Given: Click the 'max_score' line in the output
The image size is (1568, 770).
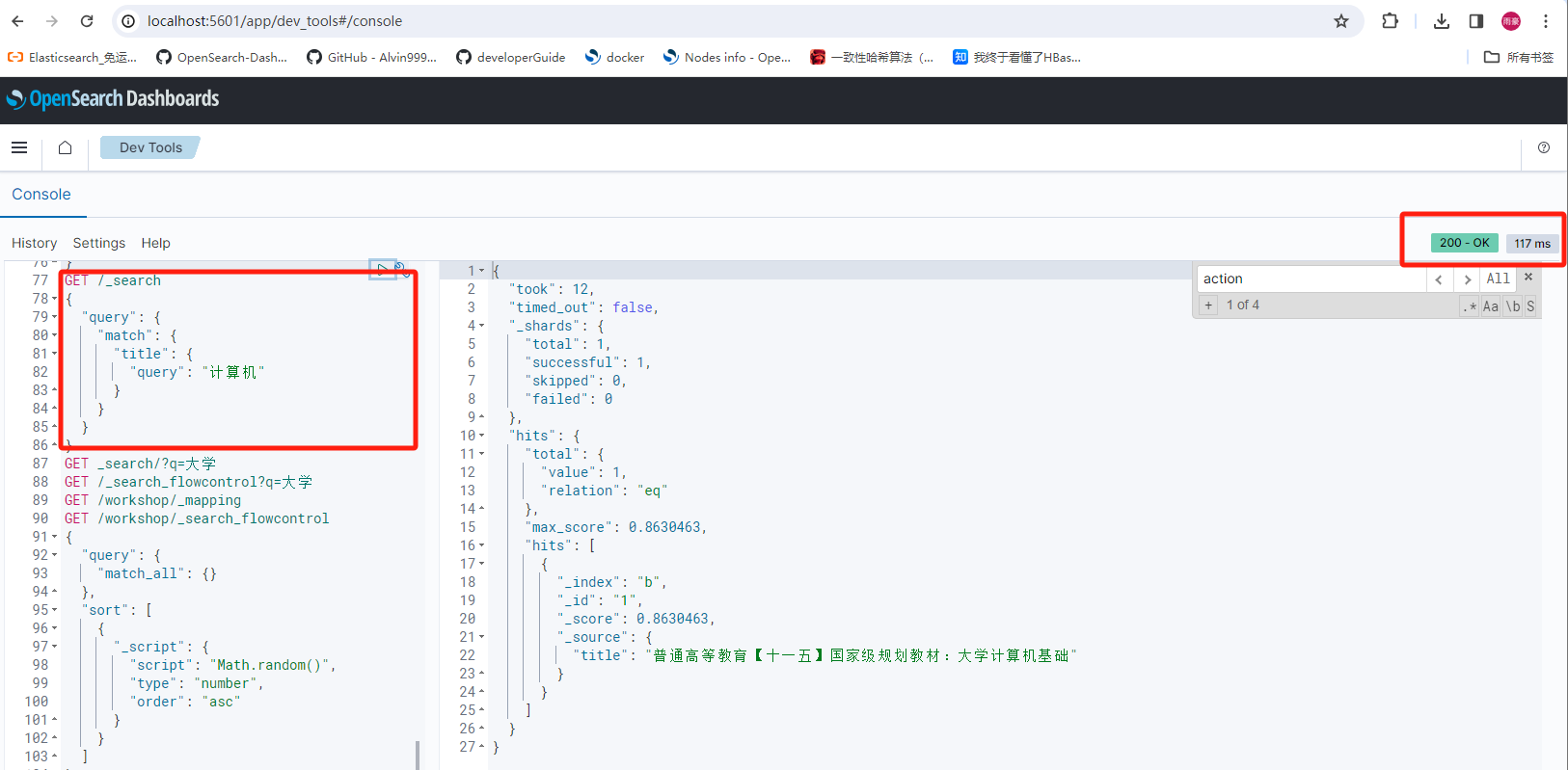Looking at the screenshot, I should [617, 527].
